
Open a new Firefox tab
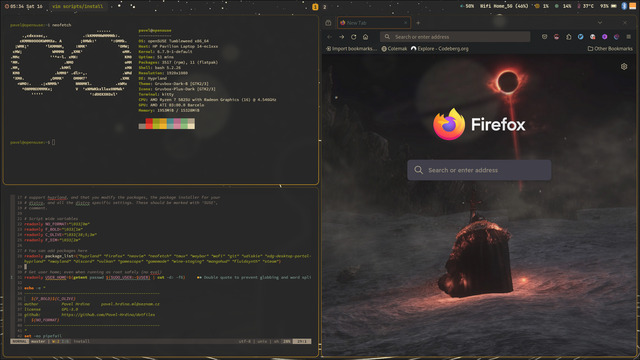pos(418,23)
